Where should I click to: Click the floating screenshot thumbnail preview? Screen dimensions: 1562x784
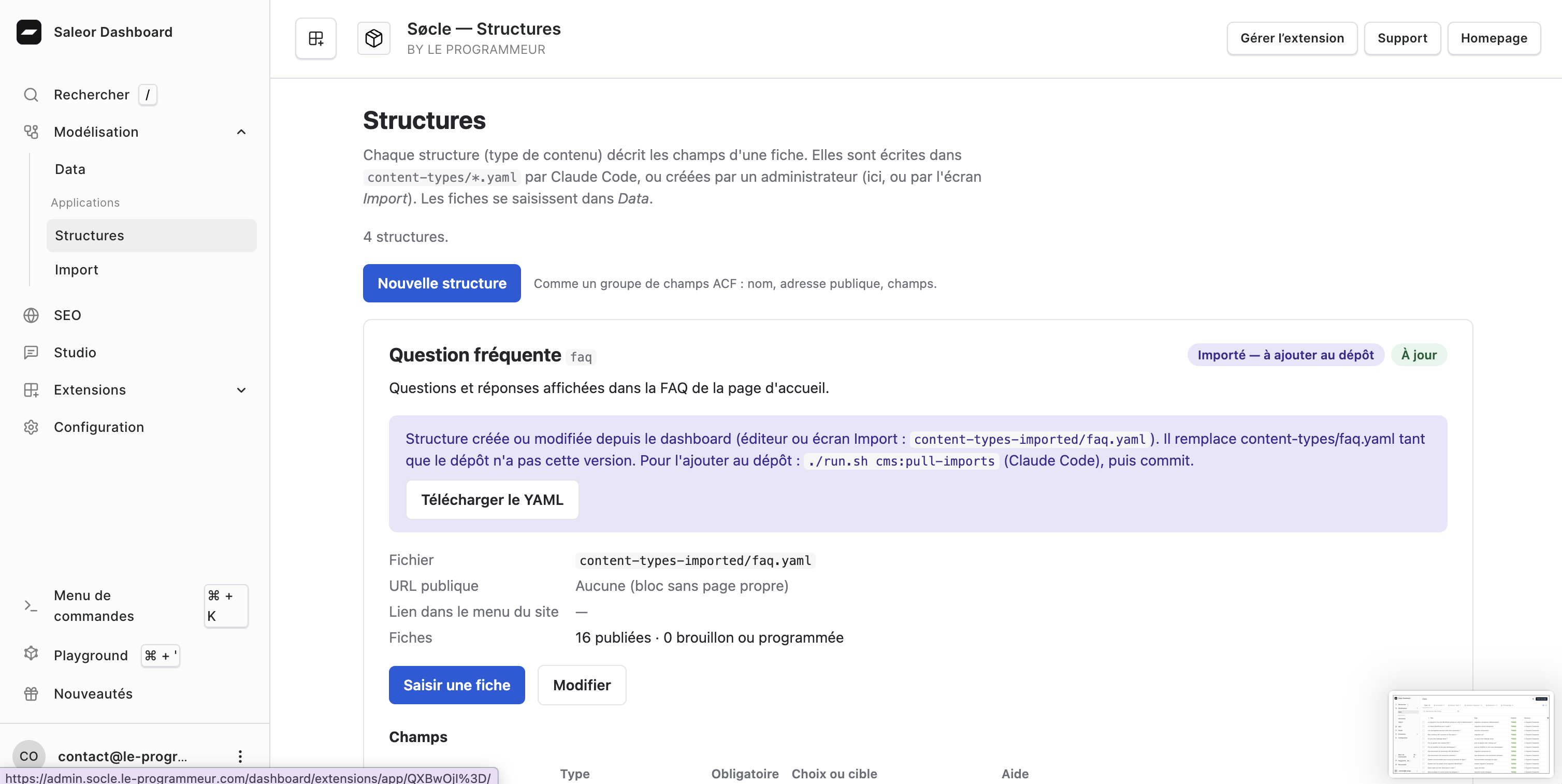[x=1470, y=734]
